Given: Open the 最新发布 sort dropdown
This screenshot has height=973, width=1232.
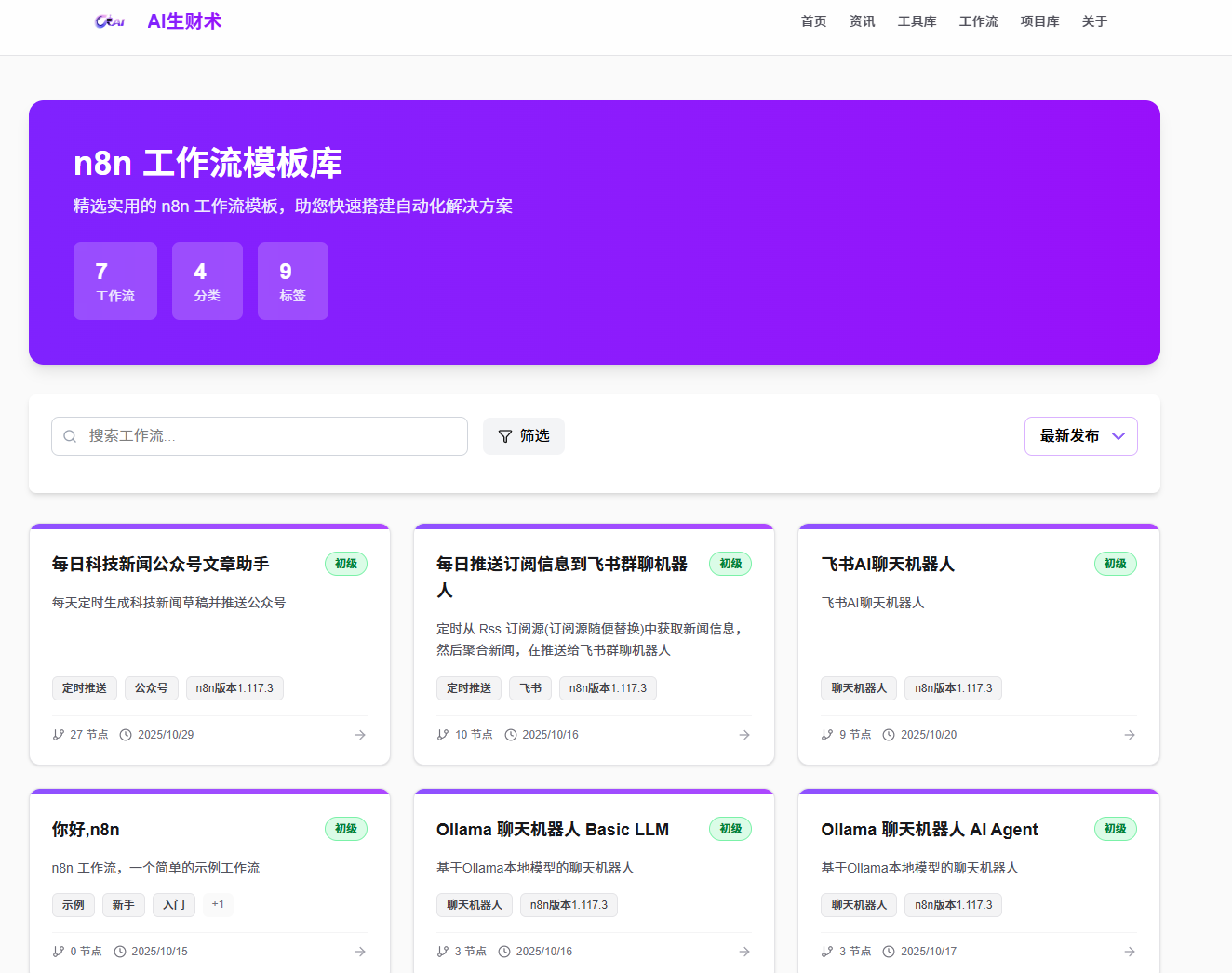Looking at the screenshot, I should [x=1080, y=436].
